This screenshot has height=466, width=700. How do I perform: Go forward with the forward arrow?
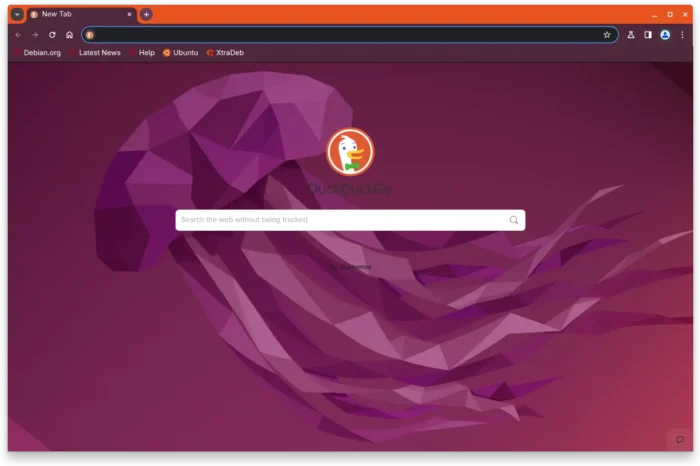pyautogui.click(x=35, y=35)
